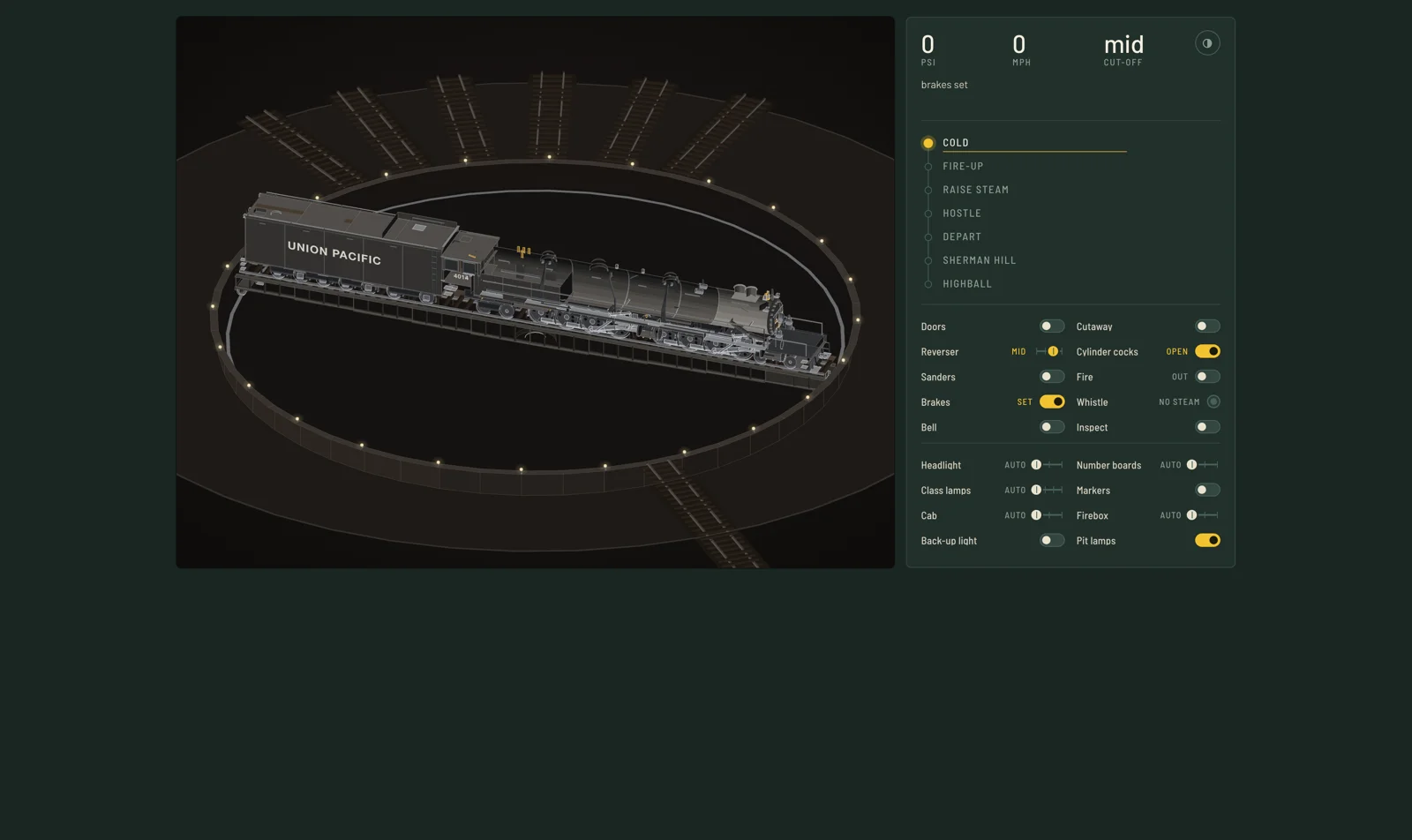Screen dimensions: 1412x840
Task: Switch on the Markers toggle
Action: (1207, 490)
